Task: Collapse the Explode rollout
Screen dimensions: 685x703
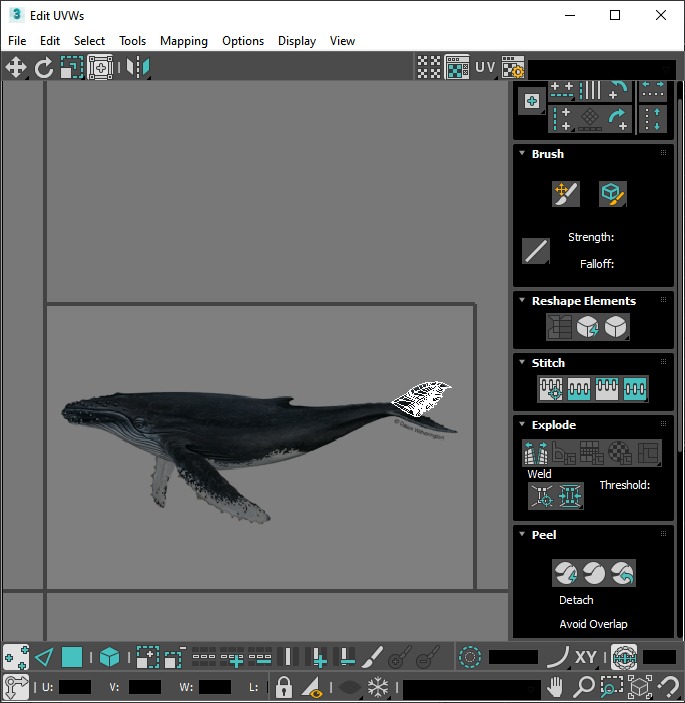Action: click(522, 424)
